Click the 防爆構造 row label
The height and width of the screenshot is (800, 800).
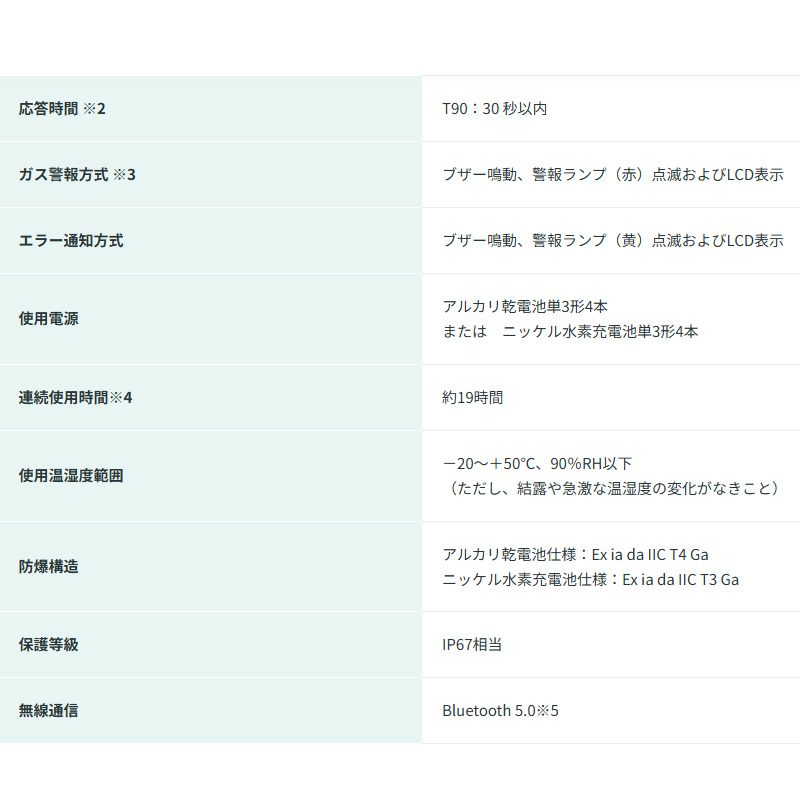(48, 566)
